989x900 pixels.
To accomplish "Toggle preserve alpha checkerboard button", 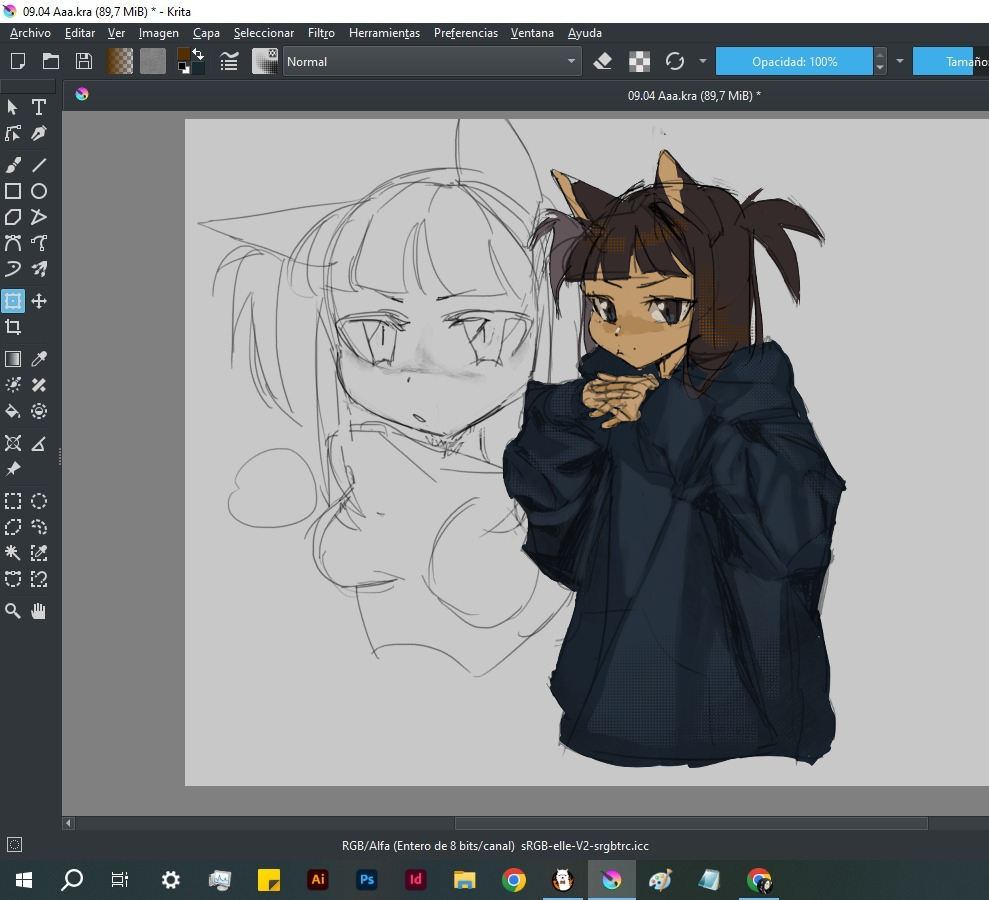I will (639, 61).
